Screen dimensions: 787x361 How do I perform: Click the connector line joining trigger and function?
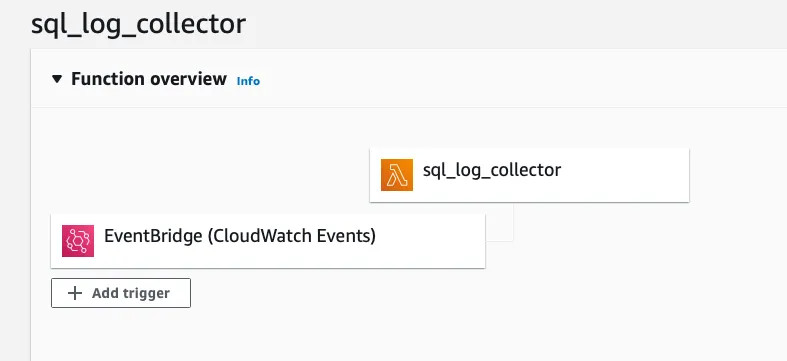point(512,223)
